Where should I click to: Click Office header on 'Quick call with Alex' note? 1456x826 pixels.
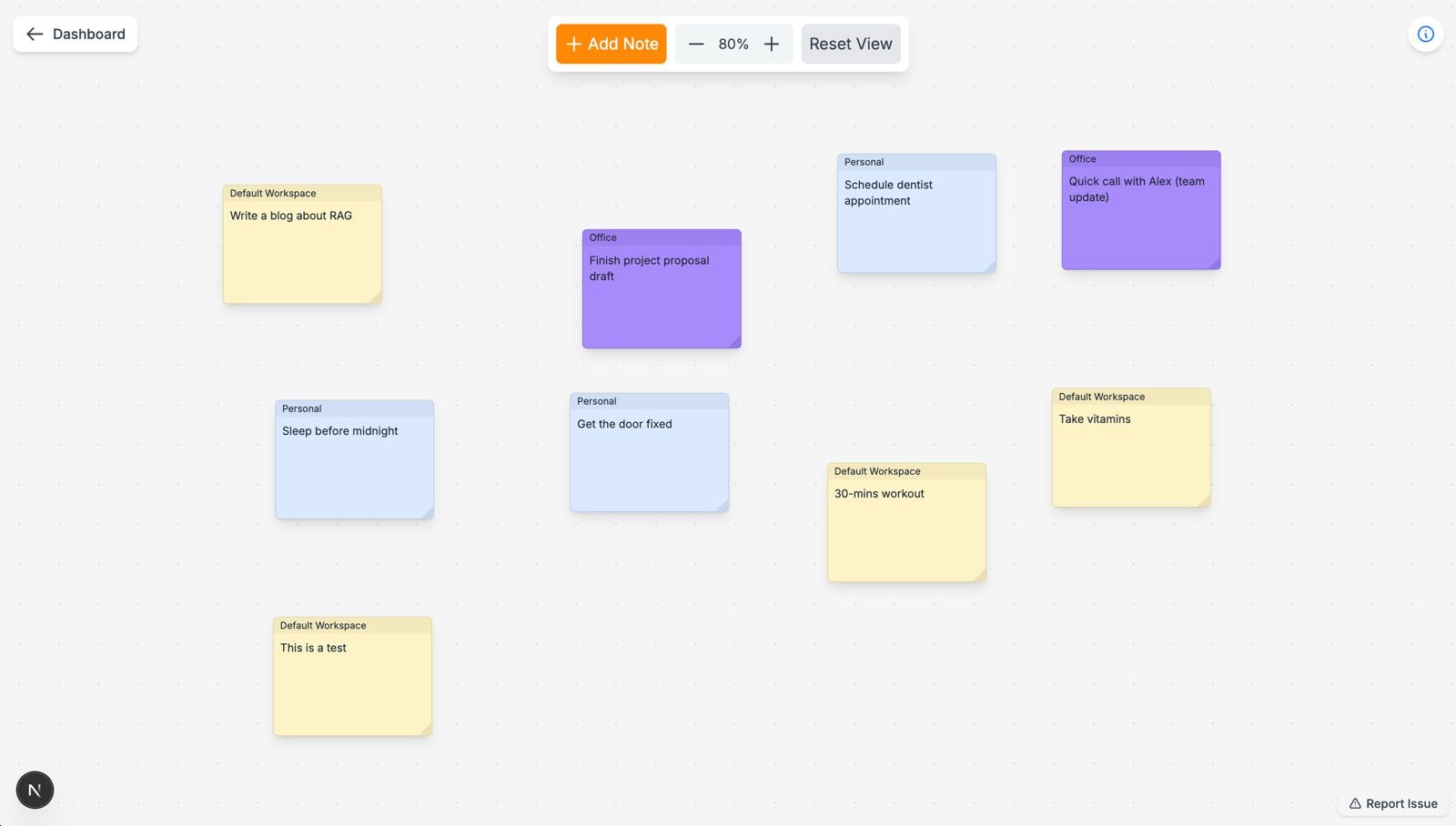(1141, 159)
